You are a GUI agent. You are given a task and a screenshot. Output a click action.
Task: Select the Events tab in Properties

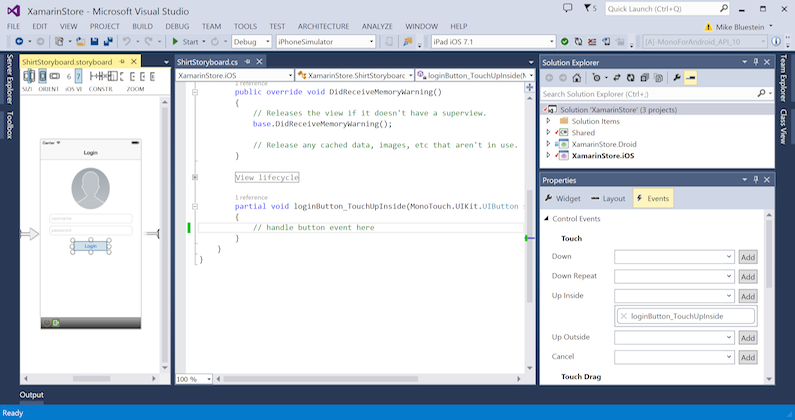(x=653, y=198)
